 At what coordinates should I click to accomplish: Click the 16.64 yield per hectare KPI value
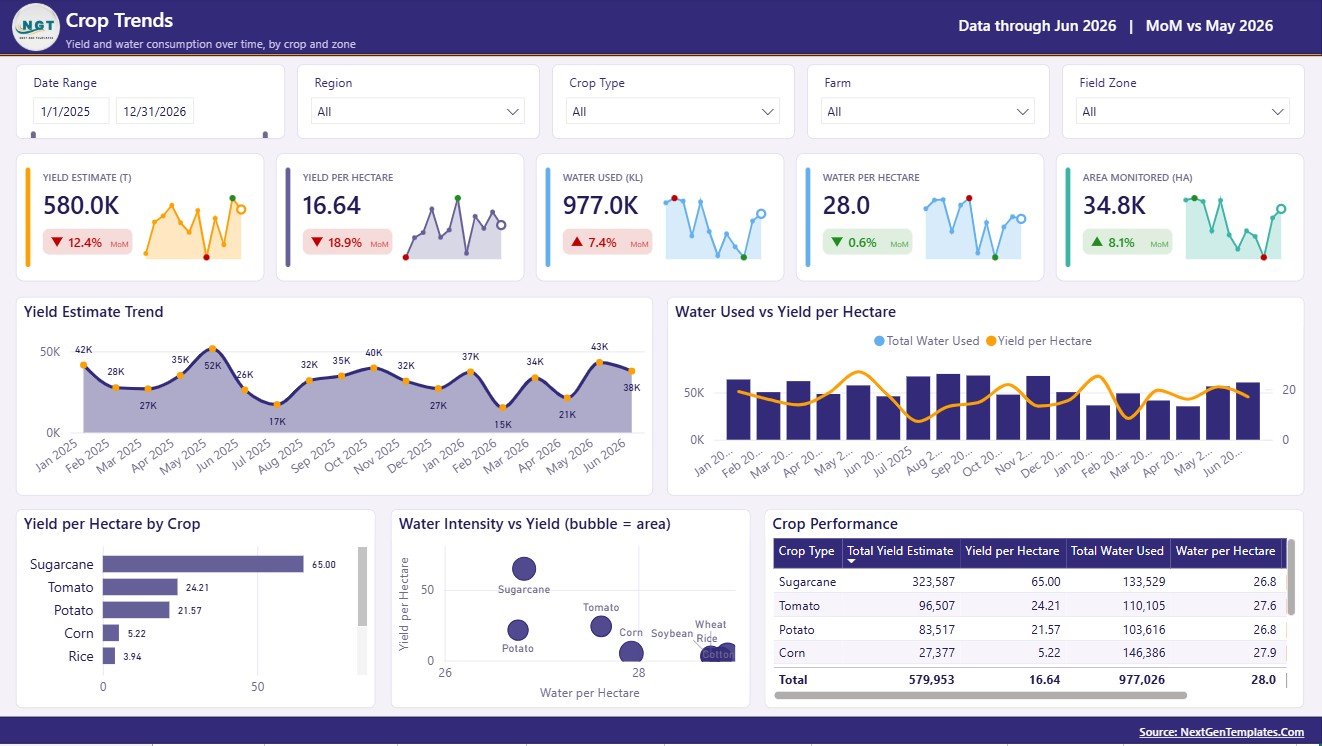[332, 206]
